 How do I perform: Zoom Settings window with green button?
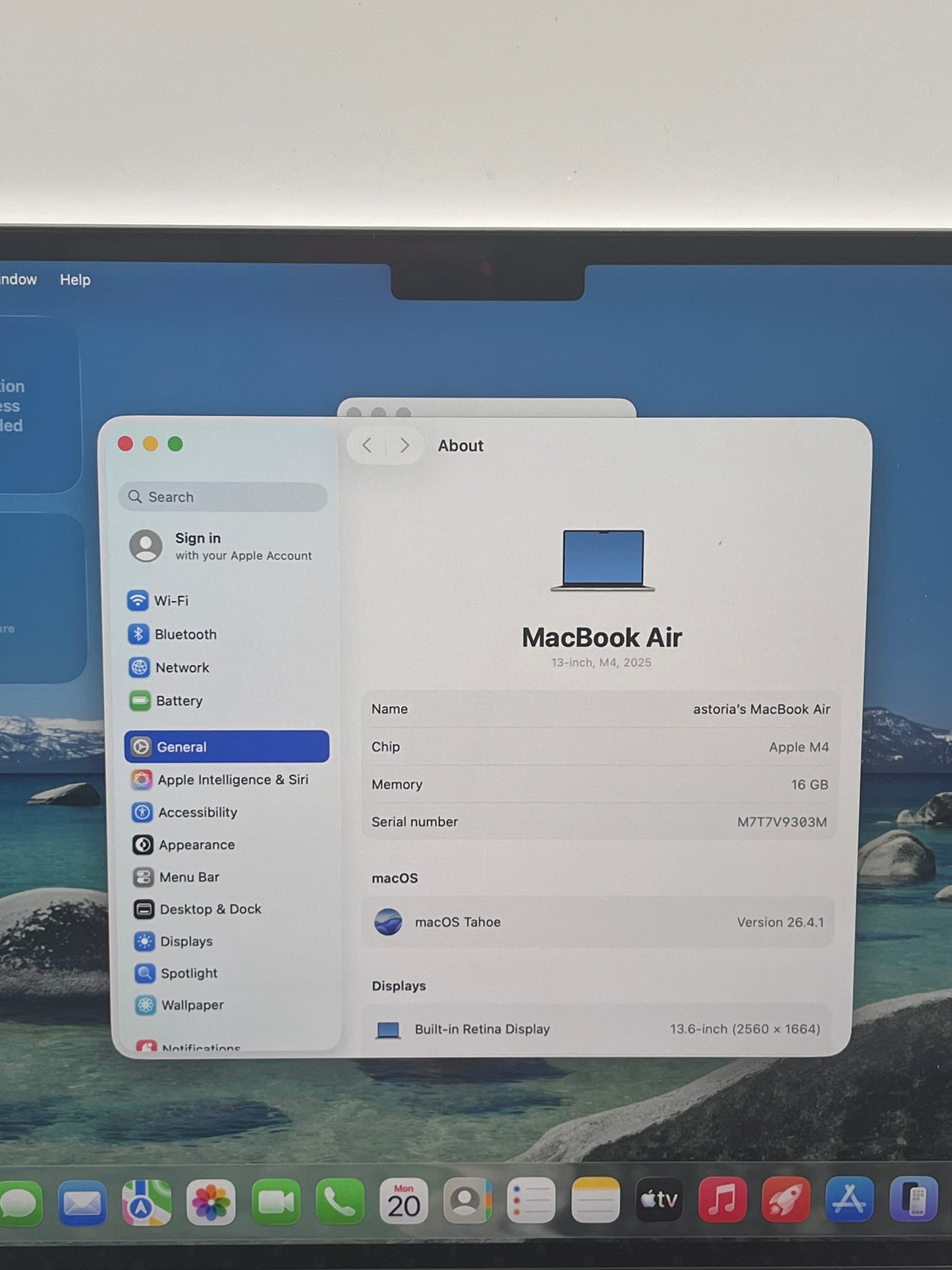(x=175, y=444)
